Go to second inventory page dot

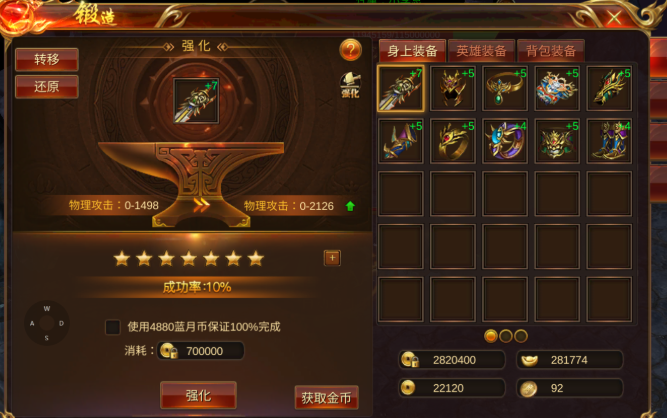pos(506,336)
